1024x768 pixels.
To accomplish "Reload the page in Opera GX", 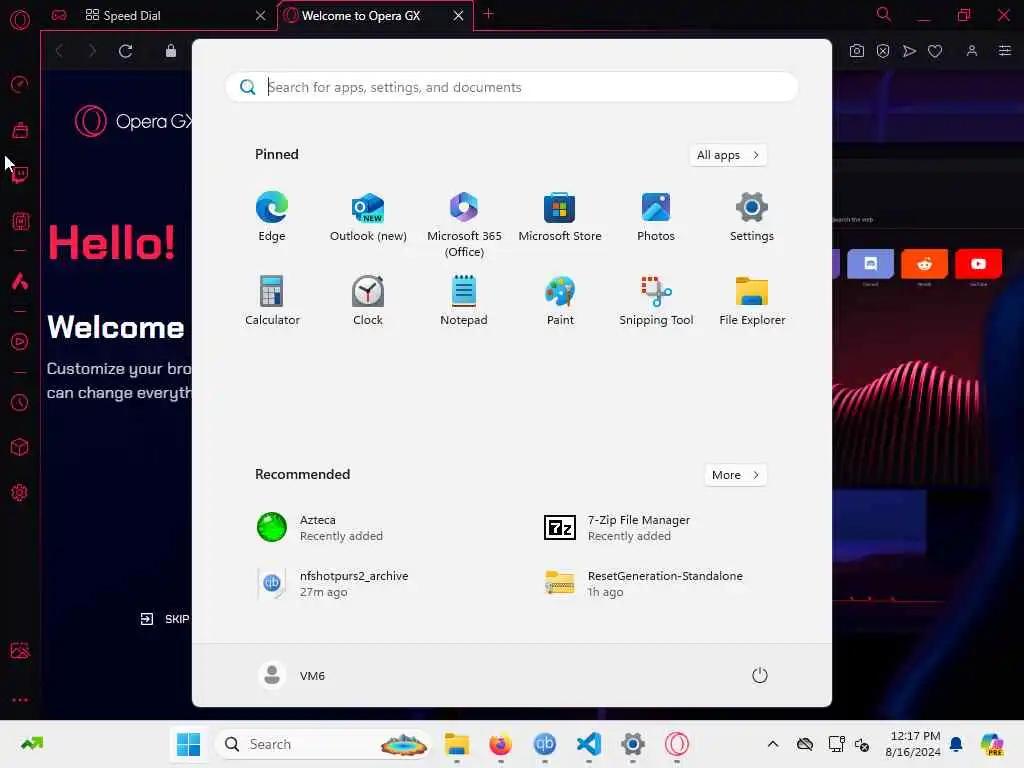I will point(125,51).
